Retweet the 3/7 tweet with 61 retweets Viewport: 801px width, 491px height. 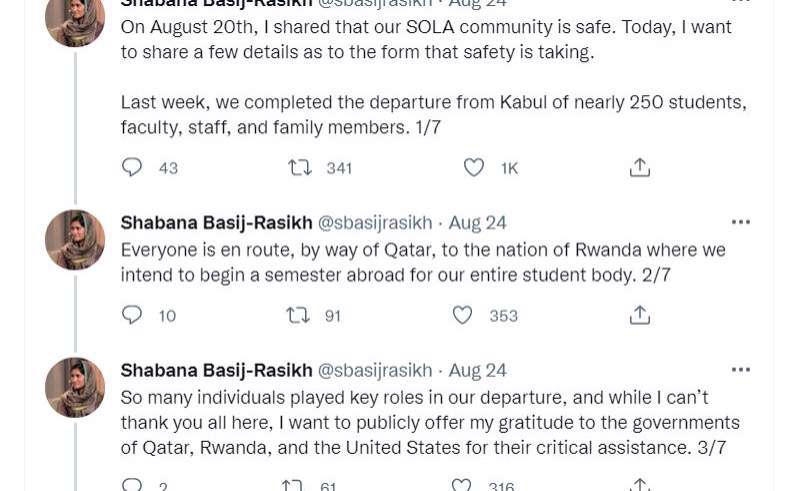[x=292, y=486]
